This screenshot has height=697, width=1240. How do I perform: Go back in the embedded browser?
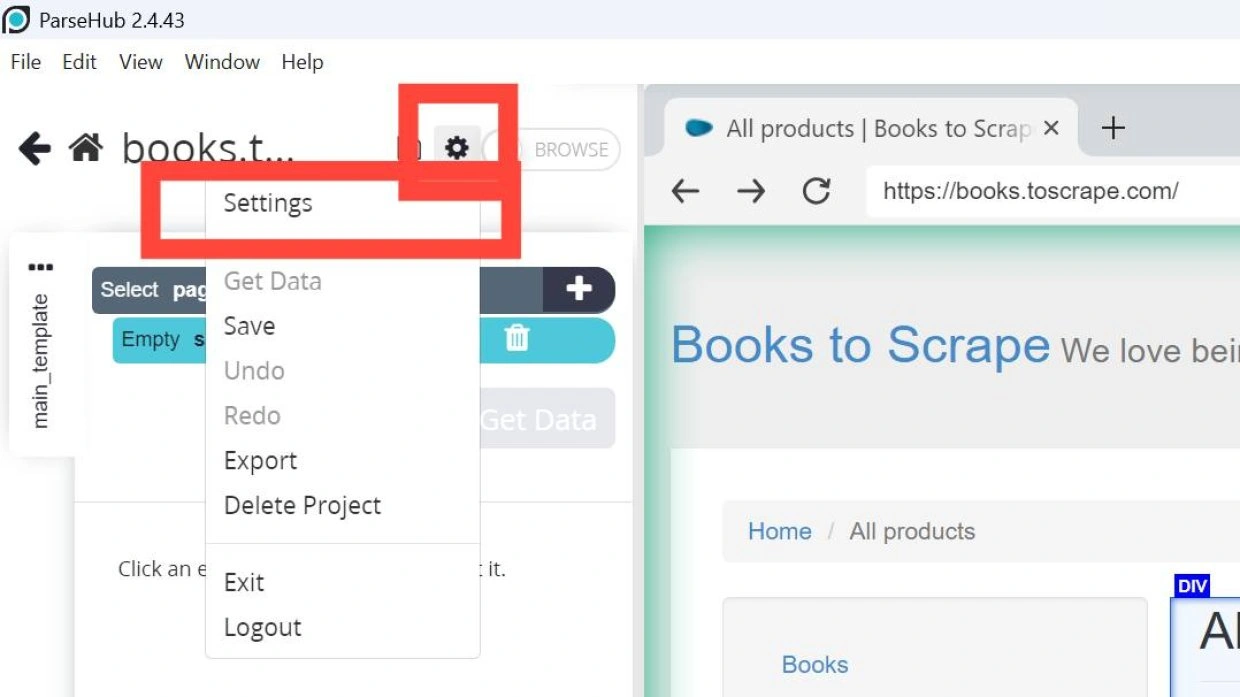click(686, 191)
